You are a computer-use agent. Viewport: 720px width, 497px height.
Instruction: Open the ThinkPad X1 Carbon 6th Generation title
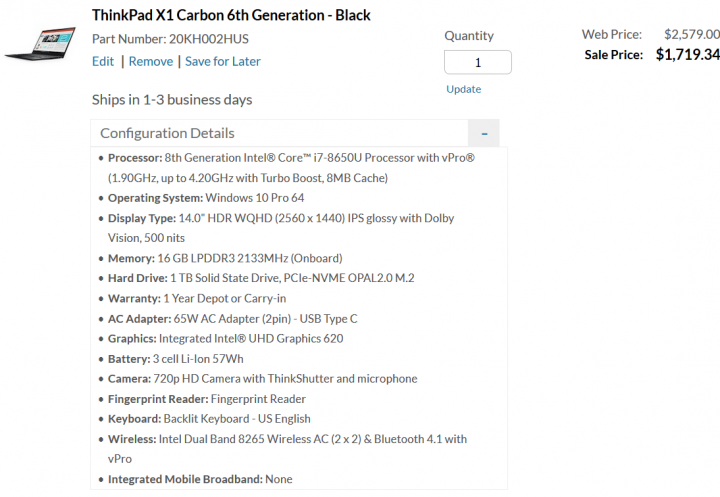231,15
